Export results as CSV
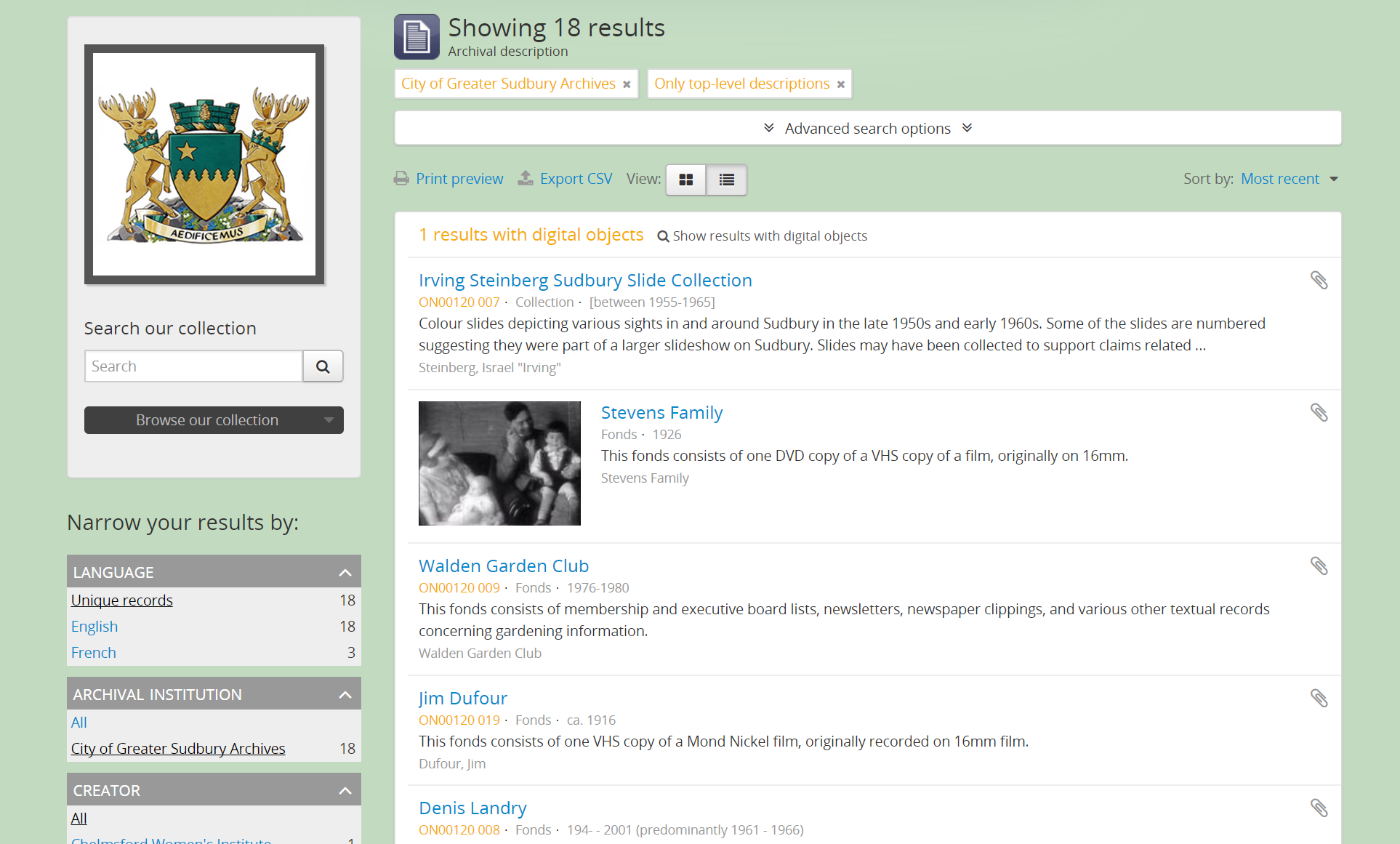Viewport: 1400px width, 844px height. pos(576,179)
